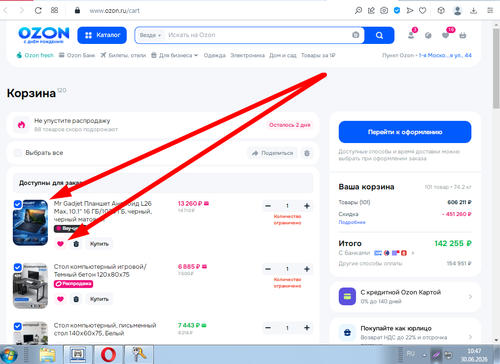Expand the Для бизнеса dropdown

[x=174, y=55]
